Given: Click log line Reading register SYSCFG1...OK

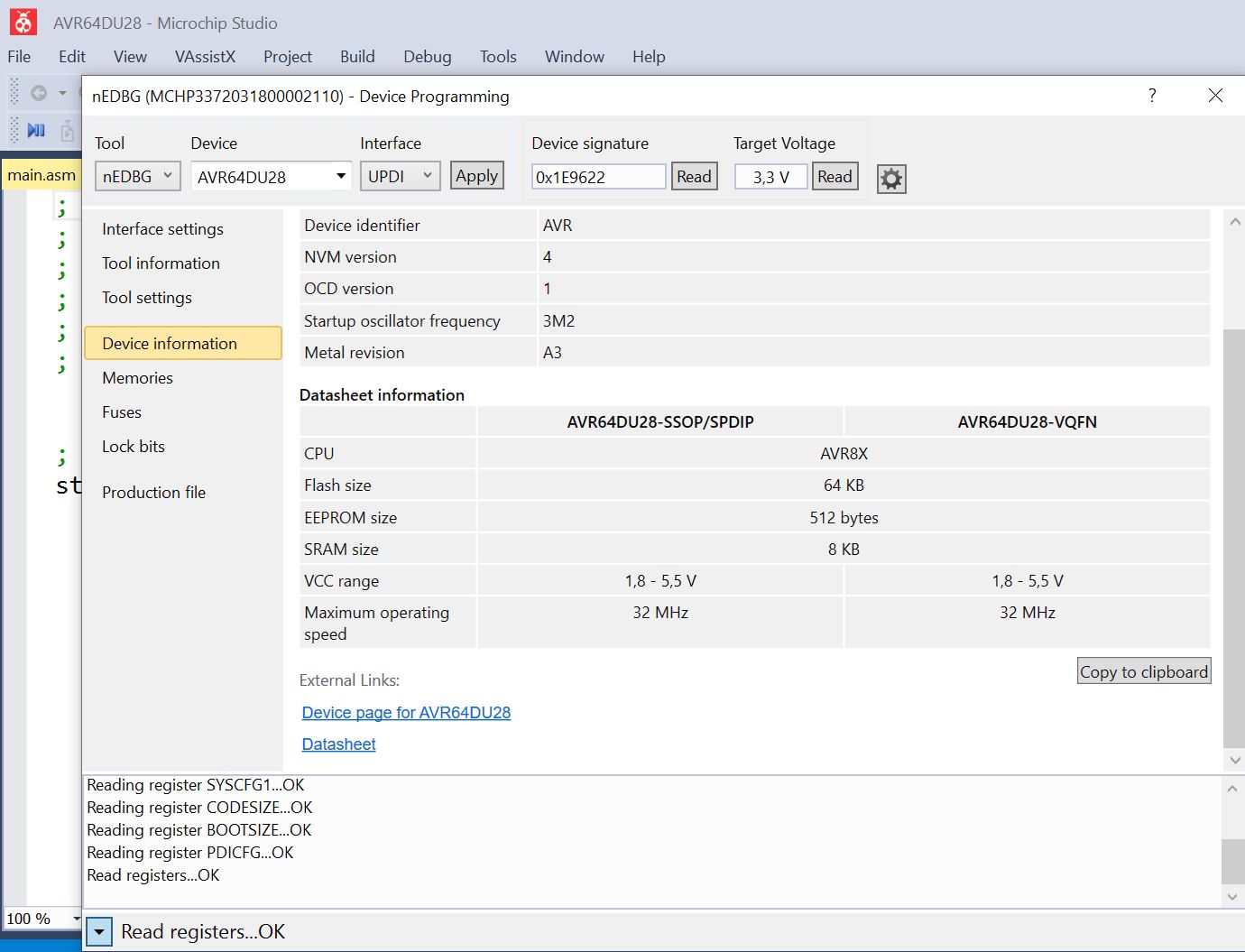Looking at the screenshot, I should click(196, 785).
